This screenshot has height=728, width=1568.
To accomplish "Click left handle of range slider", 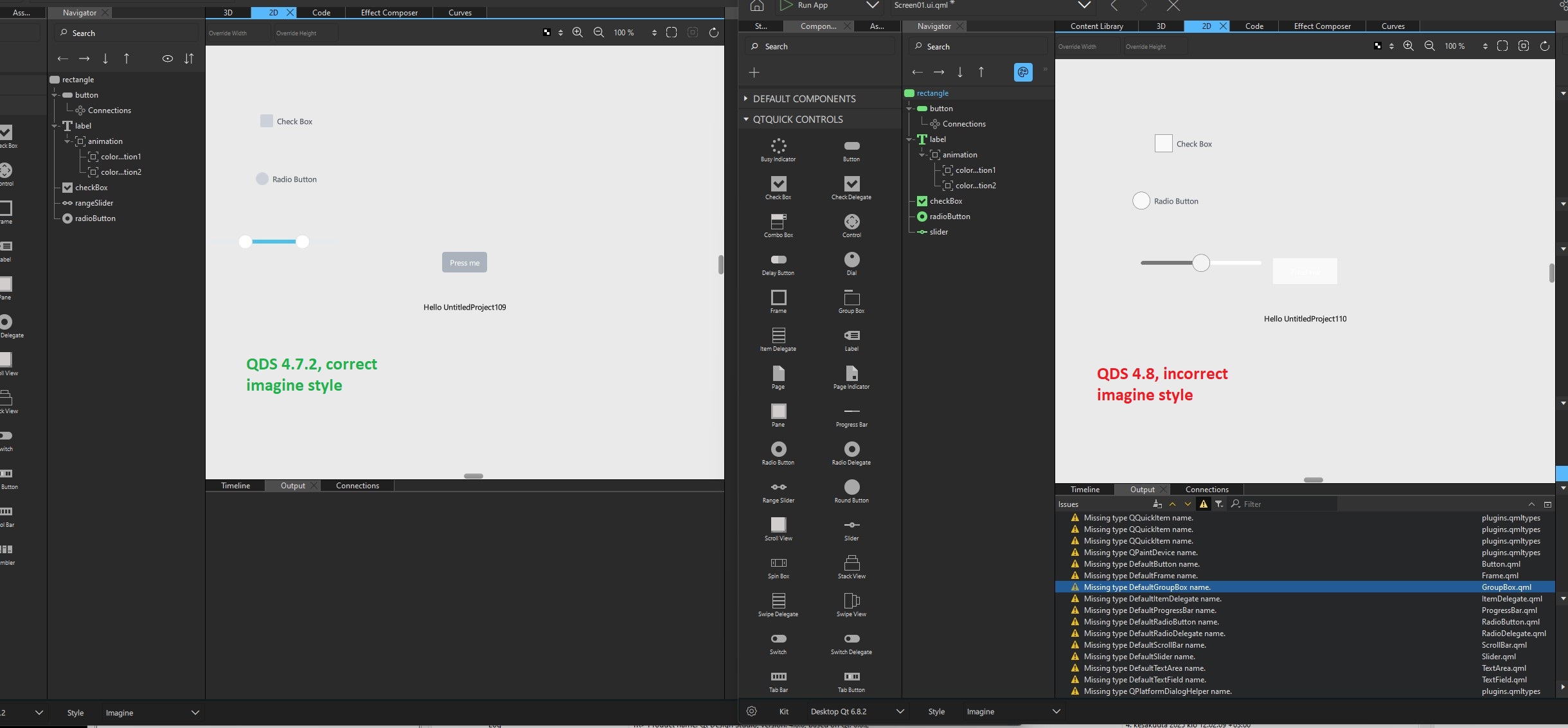I will [245, 242].
